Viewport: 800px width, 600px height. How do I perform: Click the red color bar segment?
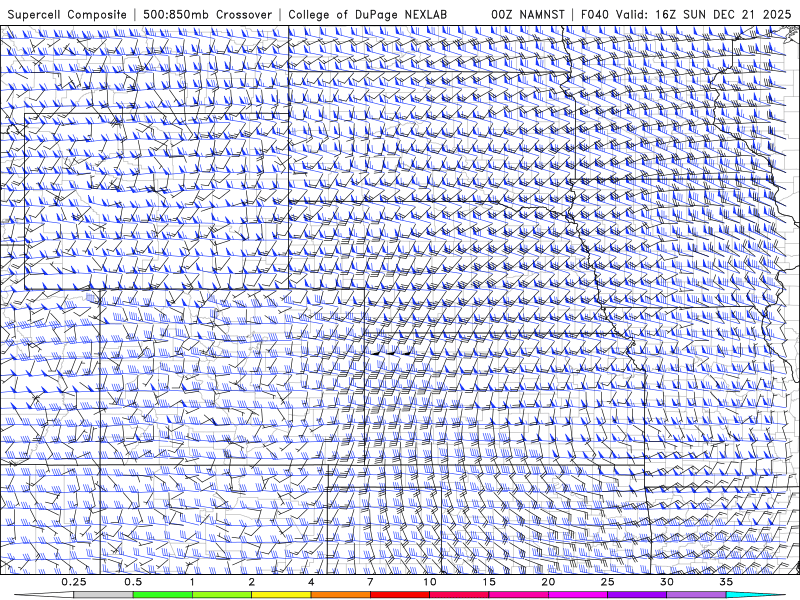click(x=399, y=595)
